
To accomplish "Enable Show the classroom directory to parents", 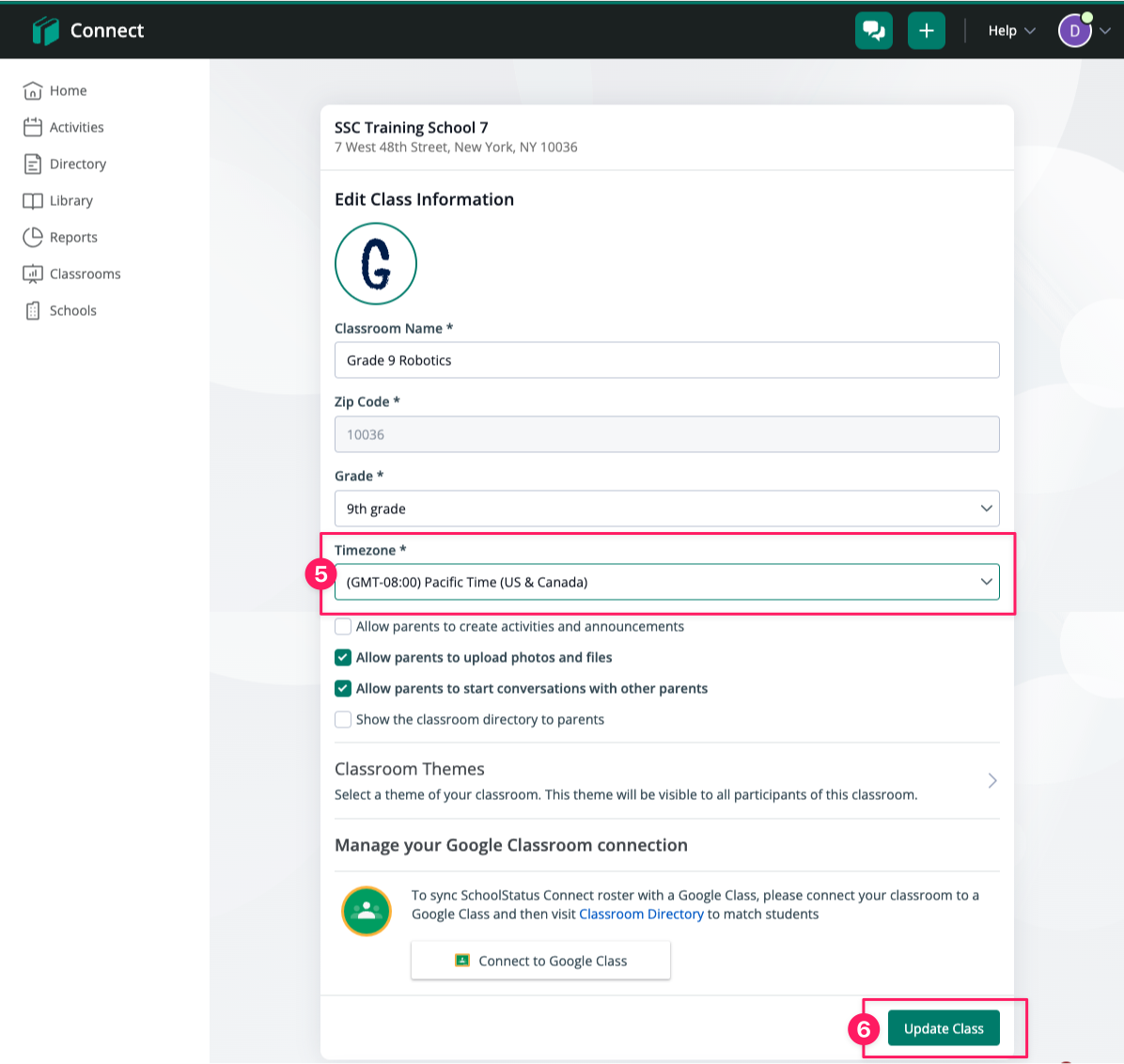I will pyautogui.click(x=343, y=719).
